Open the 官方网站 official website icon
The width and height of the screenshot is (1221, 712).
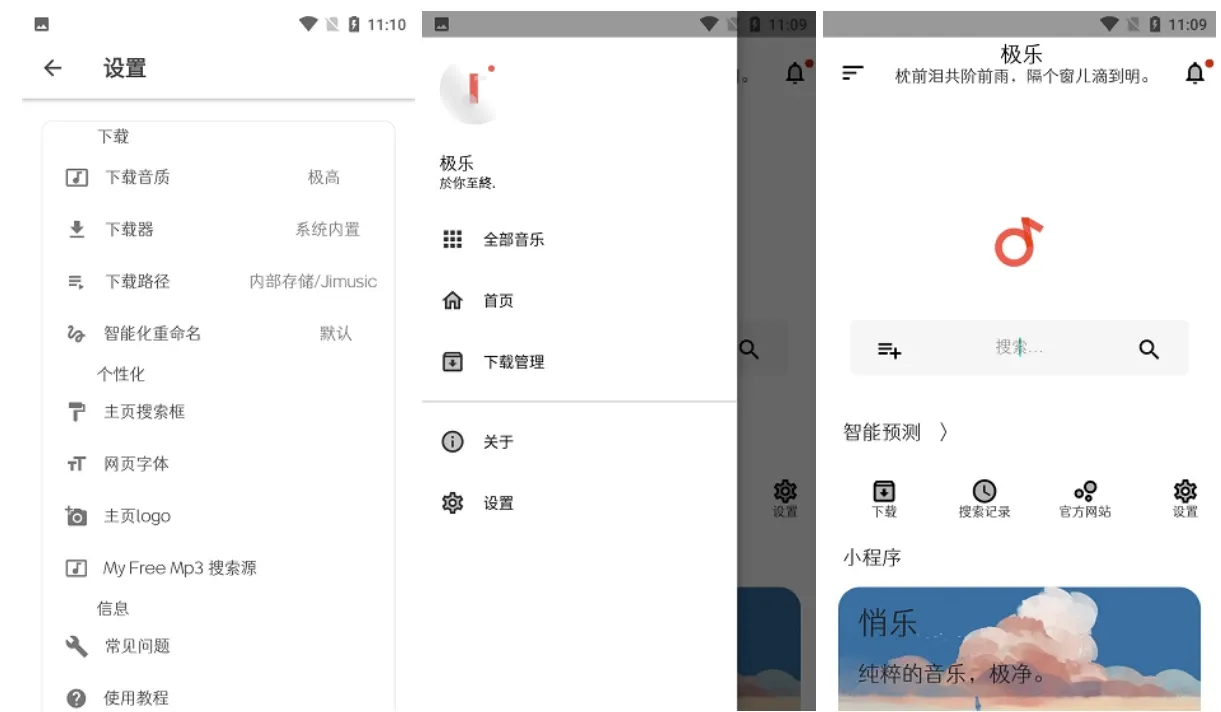(1084, 499)
